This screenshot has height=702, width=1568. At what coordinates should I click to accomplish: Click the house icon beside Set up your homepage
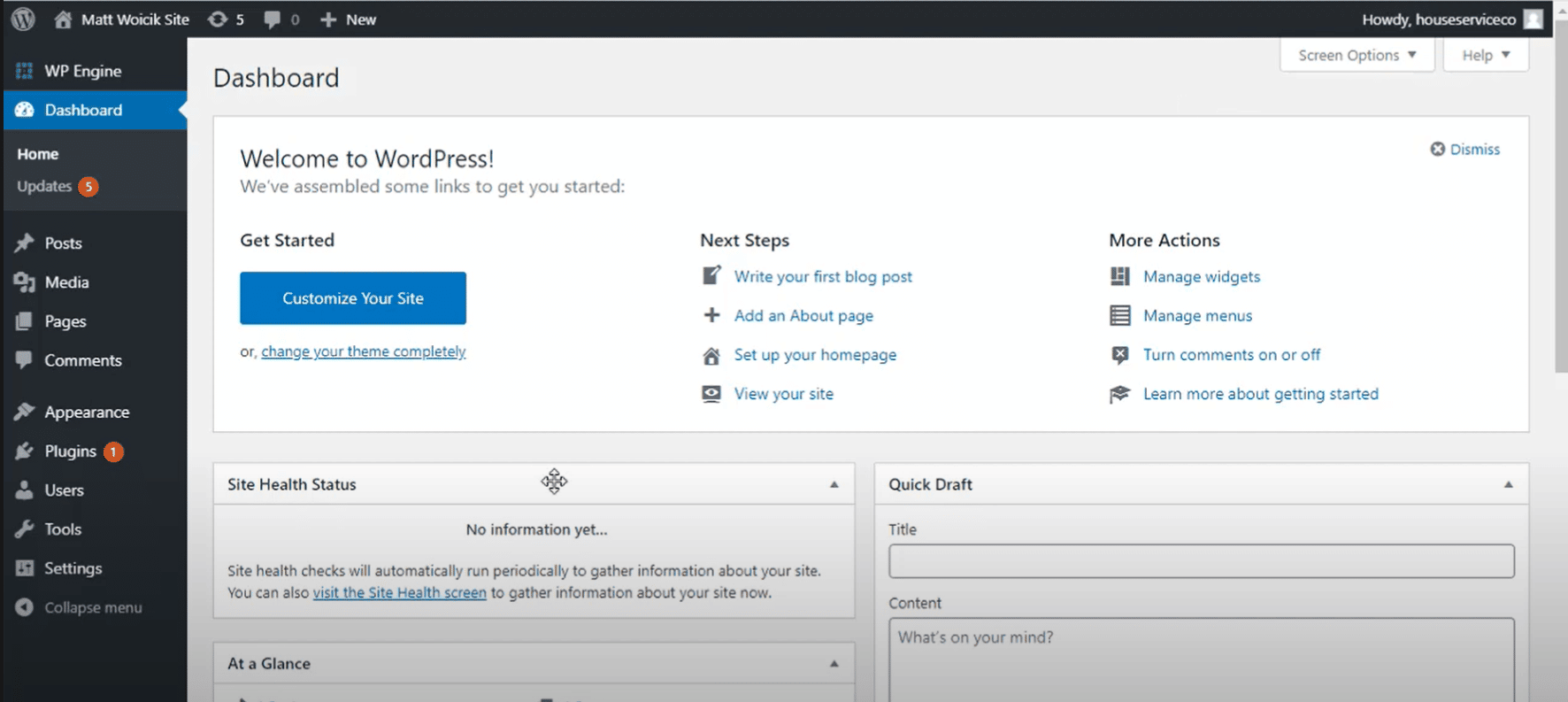coord(711,355)
